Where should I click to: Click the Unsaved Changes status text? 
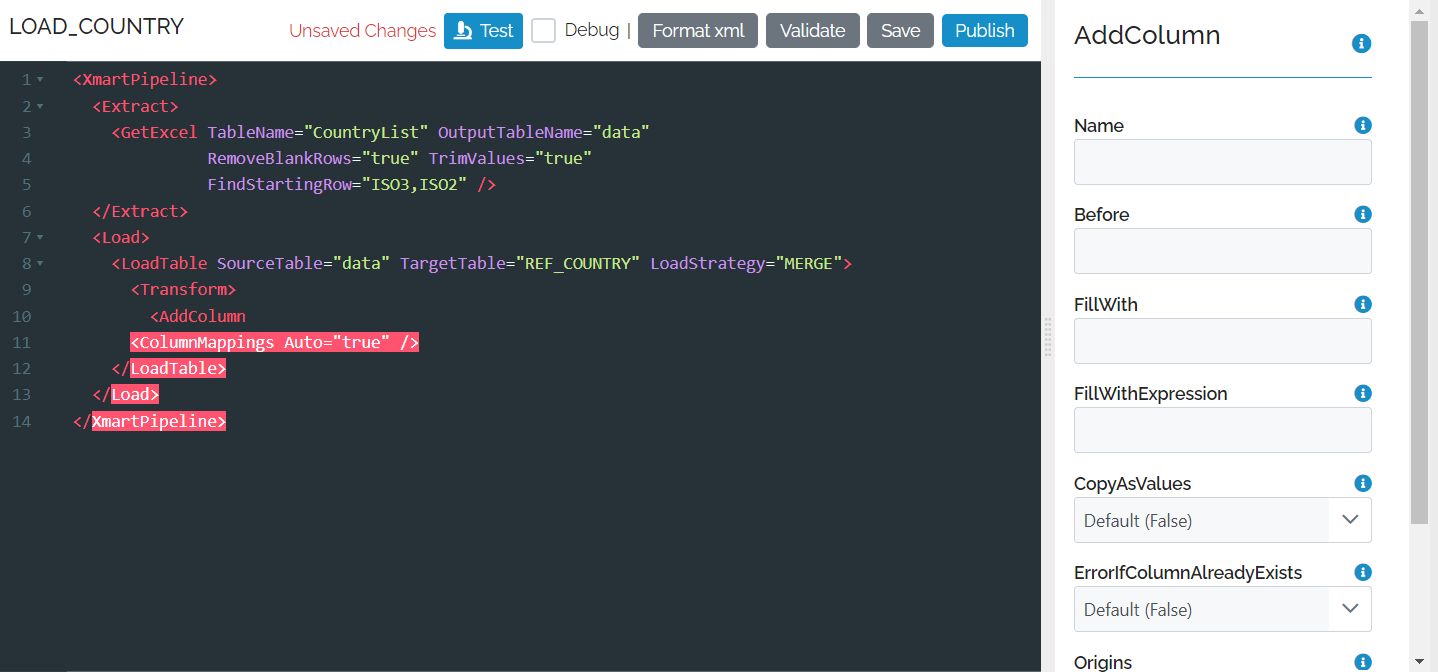tap(362, 31)
